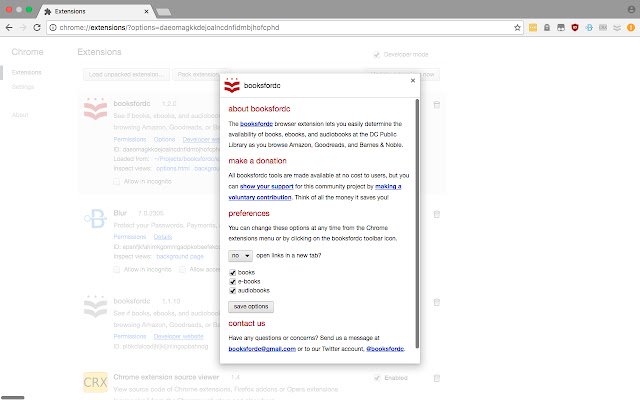
Task: Open Developer website link for booksfordc 1.1.10
Action: click(178, 337)
